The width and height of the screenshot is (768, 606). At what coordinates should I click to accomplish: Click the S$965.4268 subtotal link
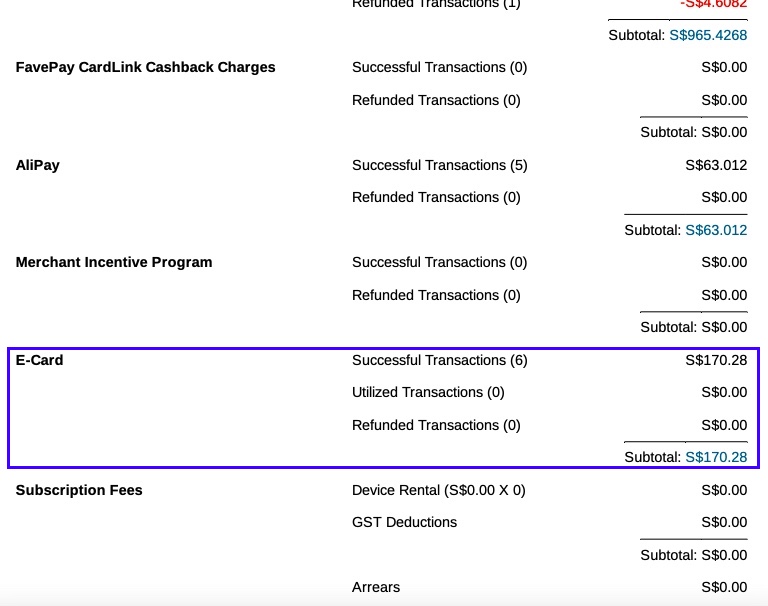tap(708, 35)
